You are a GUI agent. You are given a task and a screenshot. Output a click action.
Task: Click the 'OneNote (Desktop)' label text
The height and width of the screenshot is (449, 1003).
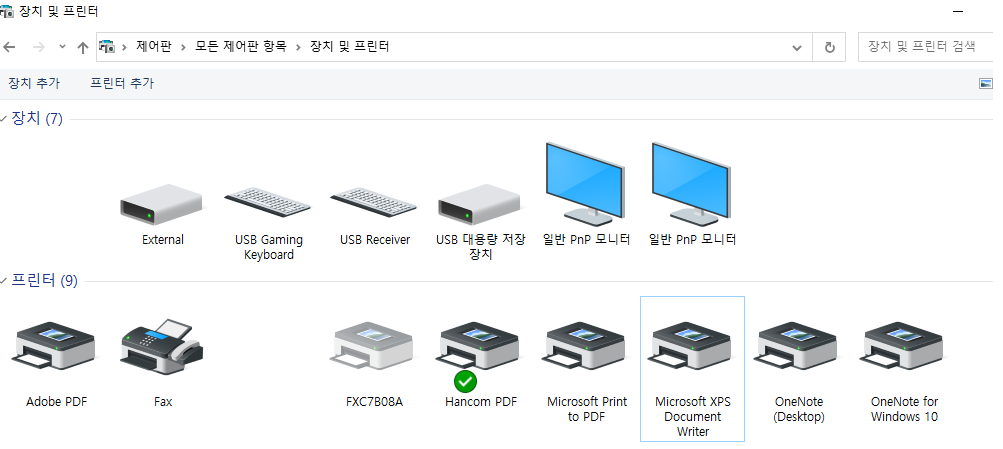tap(799, 409)
